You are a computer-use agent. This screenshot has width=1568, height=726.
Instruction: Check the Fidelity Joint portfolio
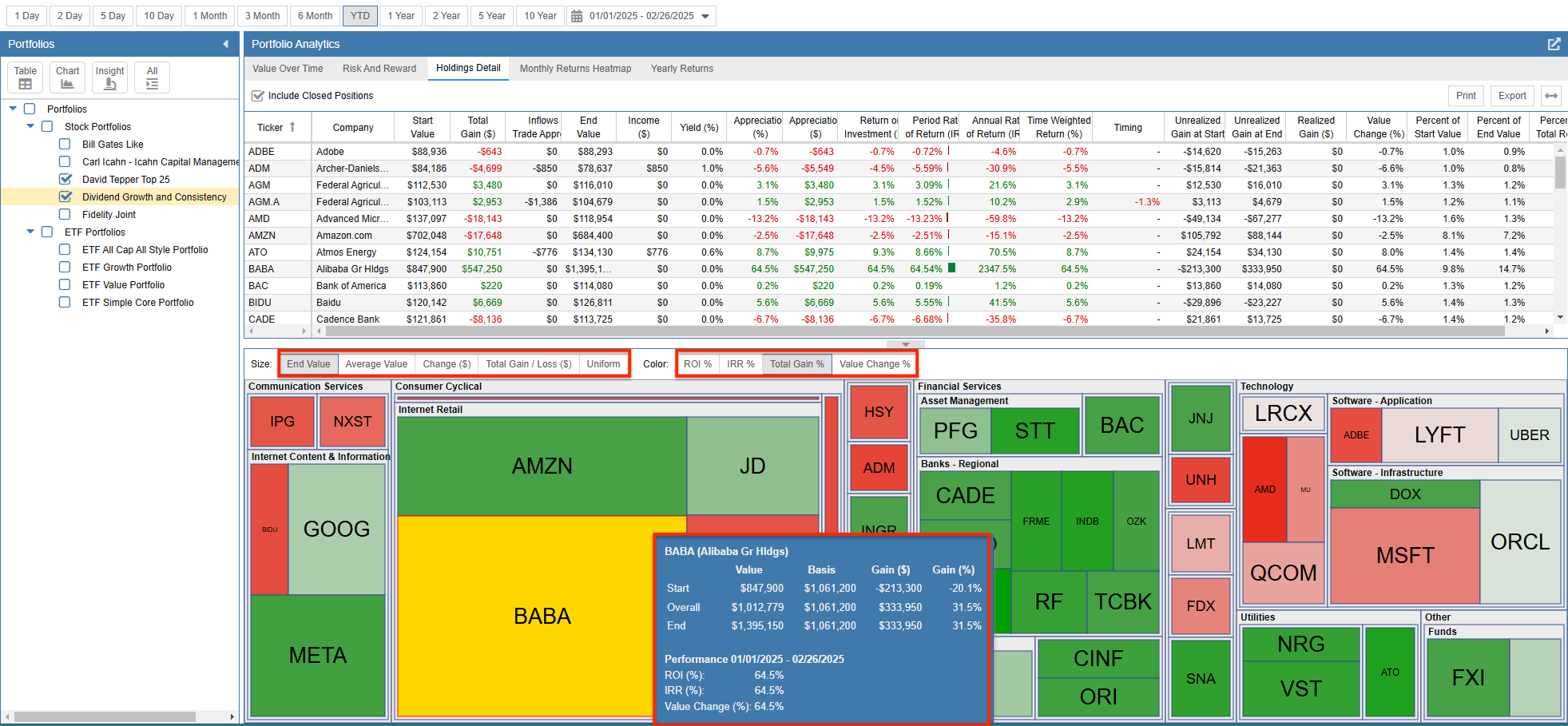tap(65, 215)
